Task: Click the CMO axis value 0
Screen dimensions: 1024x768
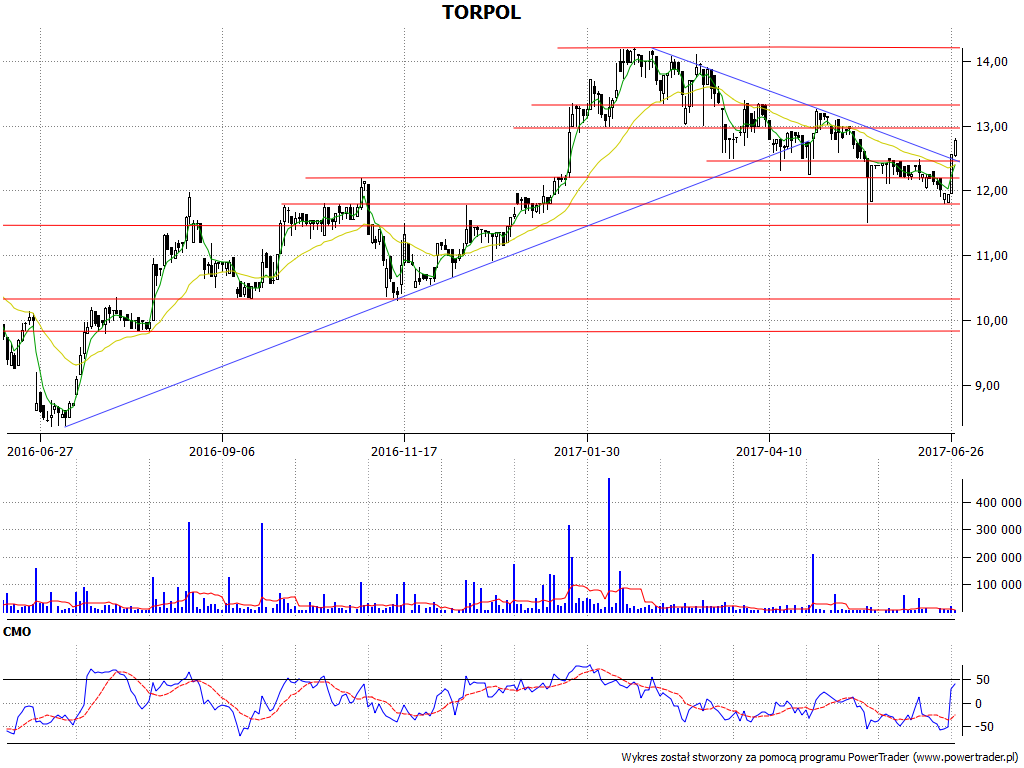Action: (978, 704)
